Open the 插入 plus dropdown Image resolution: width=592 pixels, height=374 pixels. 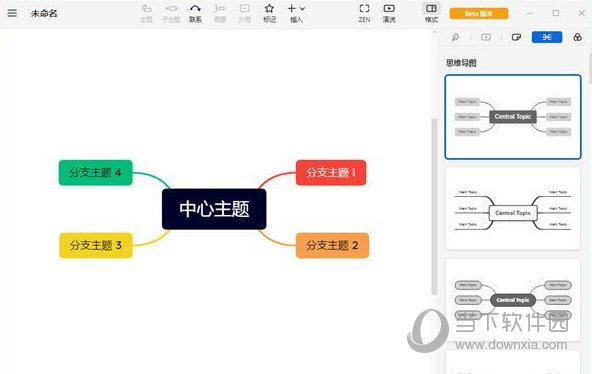click(296, 13)
